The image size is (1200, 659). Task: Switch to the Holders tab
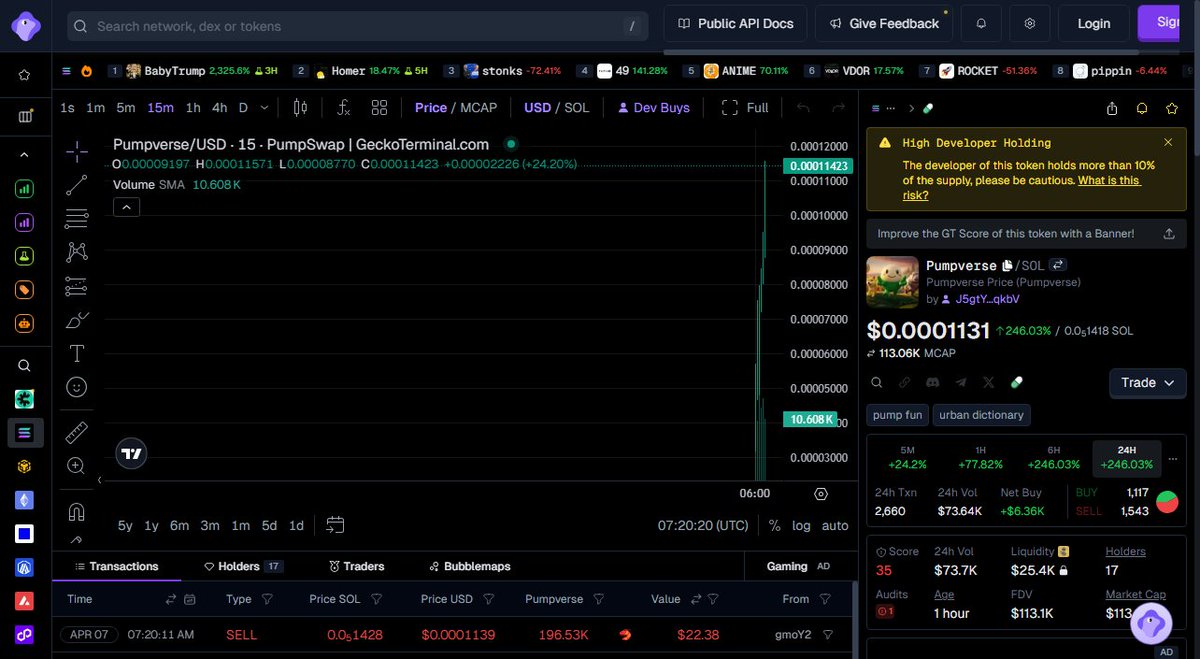pyautogui.click(x=243, y=566)
